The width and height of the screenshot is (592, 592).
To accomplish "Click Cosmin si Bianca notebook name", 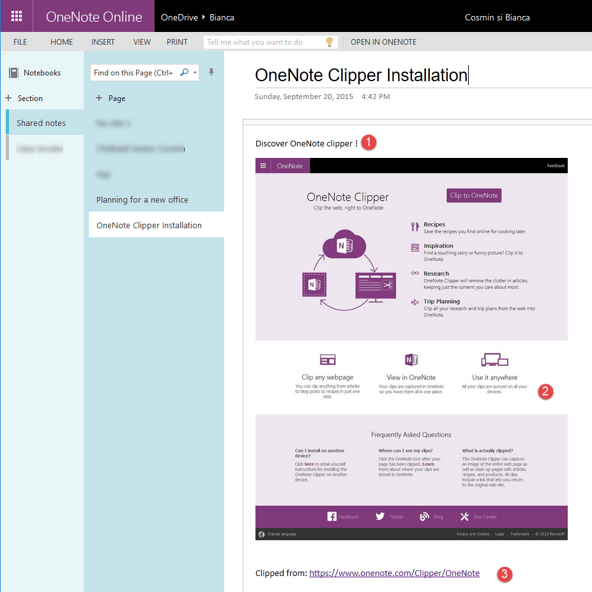I will pos(497,17).
